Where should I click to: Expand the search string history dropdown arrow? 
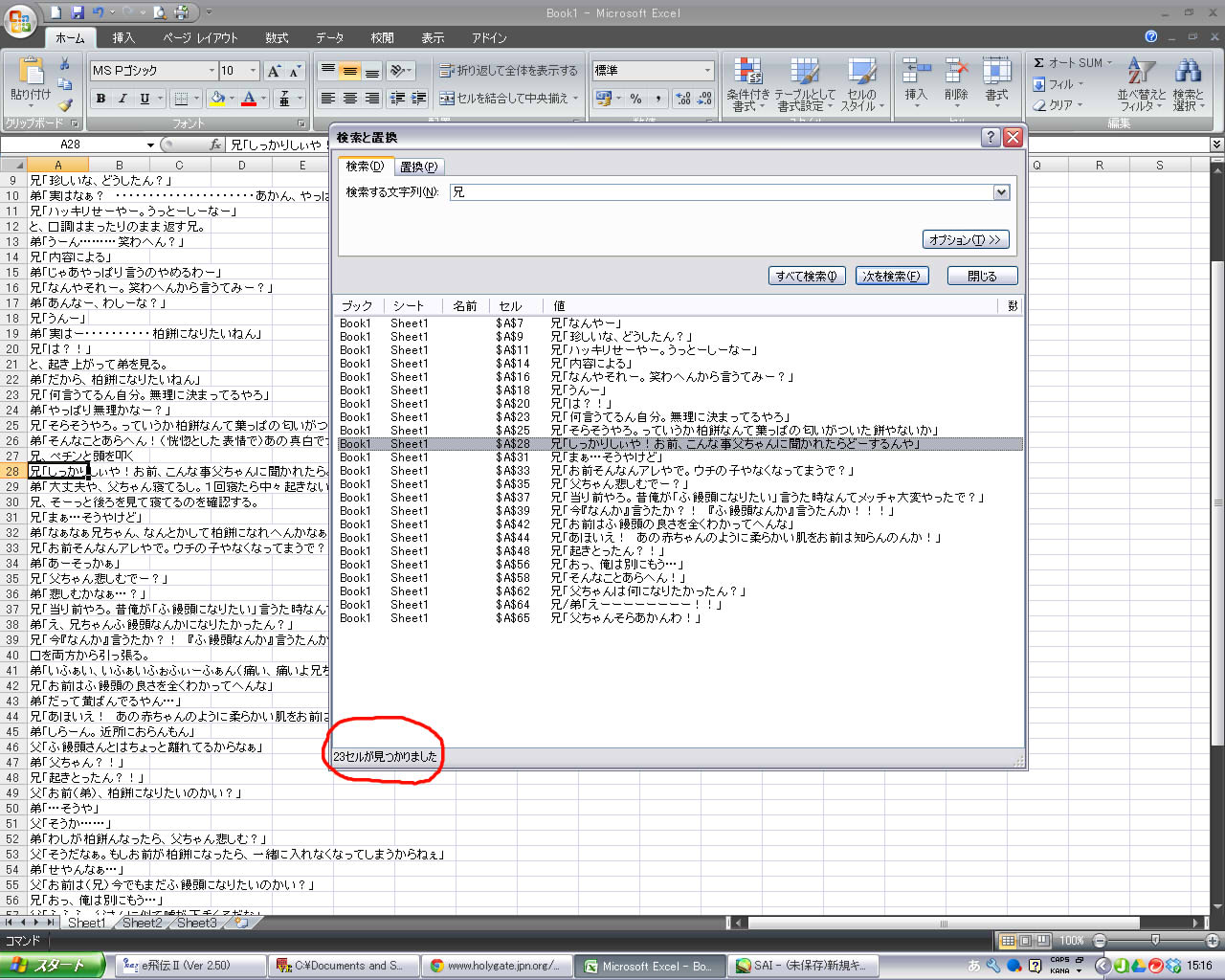pyautogui.click(x=1001, y=192)
